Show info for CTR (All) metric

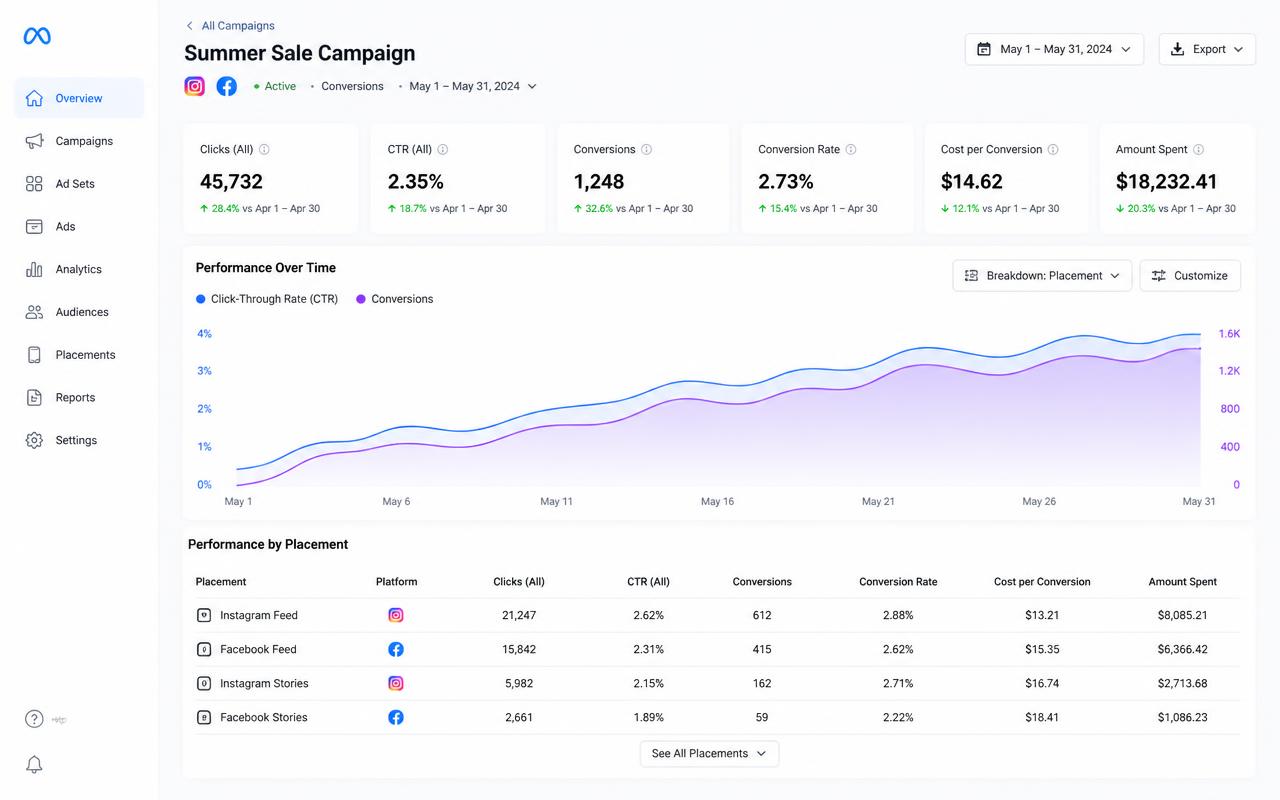[x=443, y=149]
